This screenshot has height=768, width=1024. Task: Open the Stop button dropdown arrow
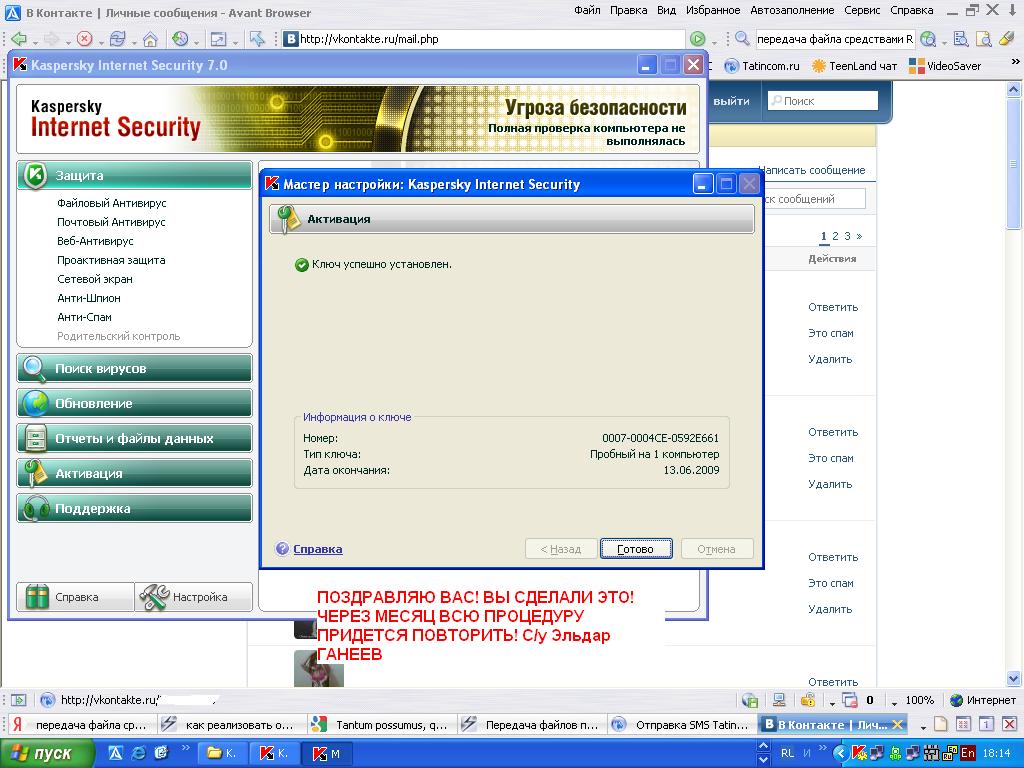[100, 42]
